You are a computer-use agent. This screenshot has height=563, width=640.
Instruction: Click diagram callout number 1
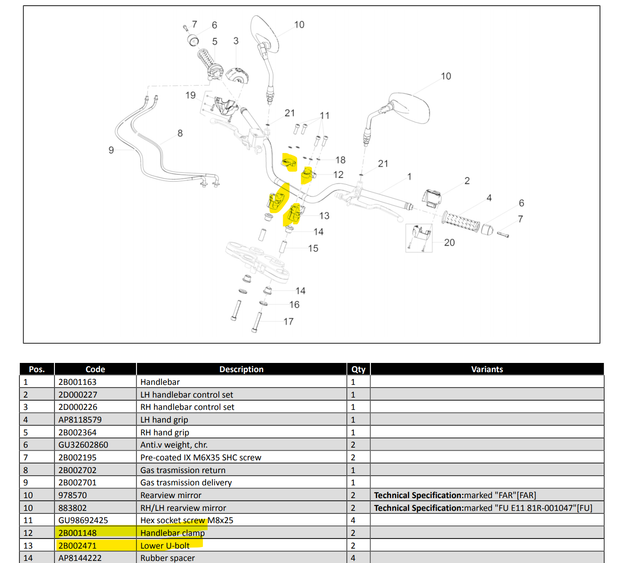coord(409,177)
